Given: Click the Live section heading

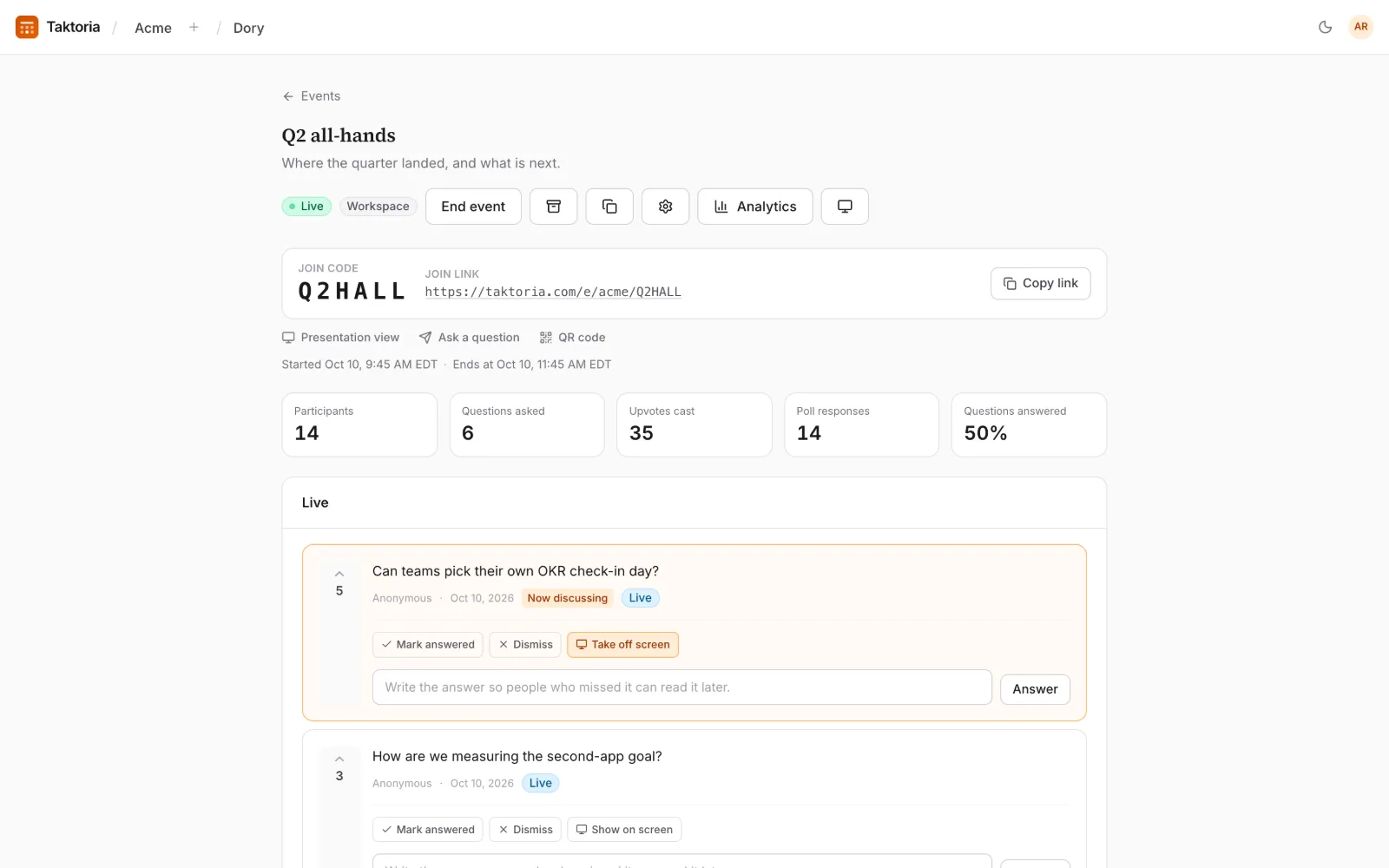Looking at the screenshot, I should (x=315, y=503).
